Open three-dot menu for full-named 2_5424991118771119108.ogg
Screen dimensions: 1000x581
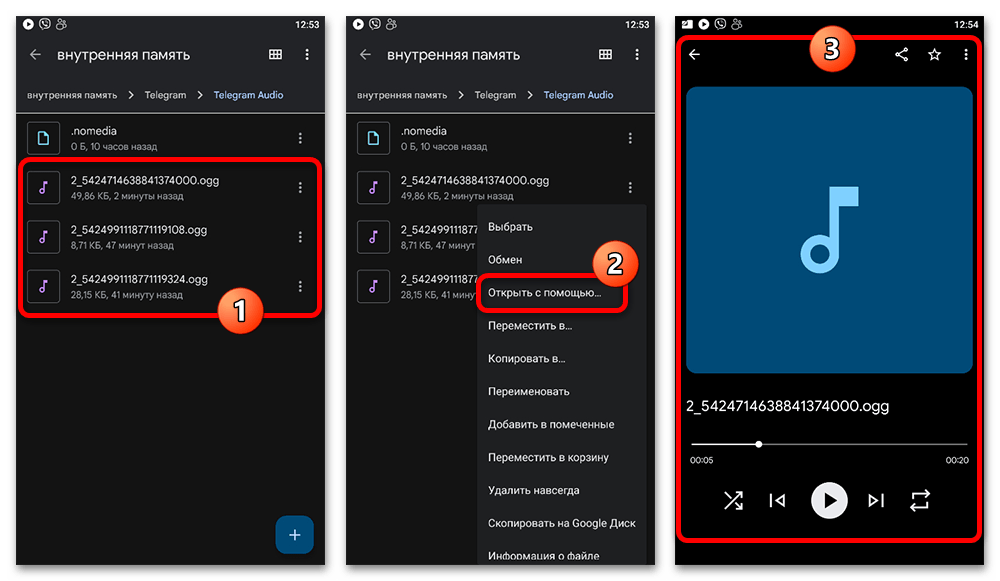click(x=300, y=237)
